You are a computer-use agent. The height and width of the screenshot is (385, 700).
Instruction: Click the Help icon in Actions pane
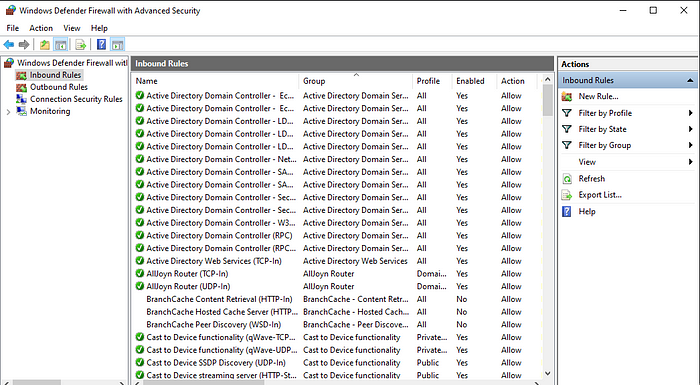[567, 211]
